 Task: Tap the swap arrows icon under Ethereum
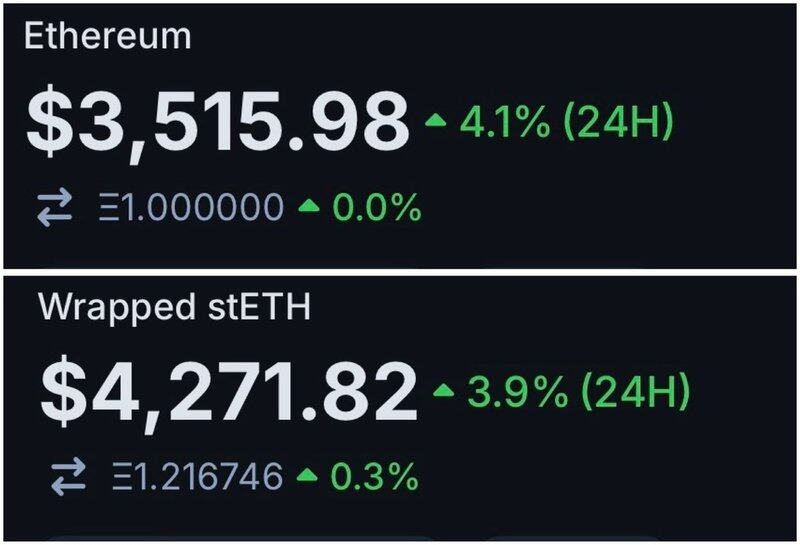point(57,208)
